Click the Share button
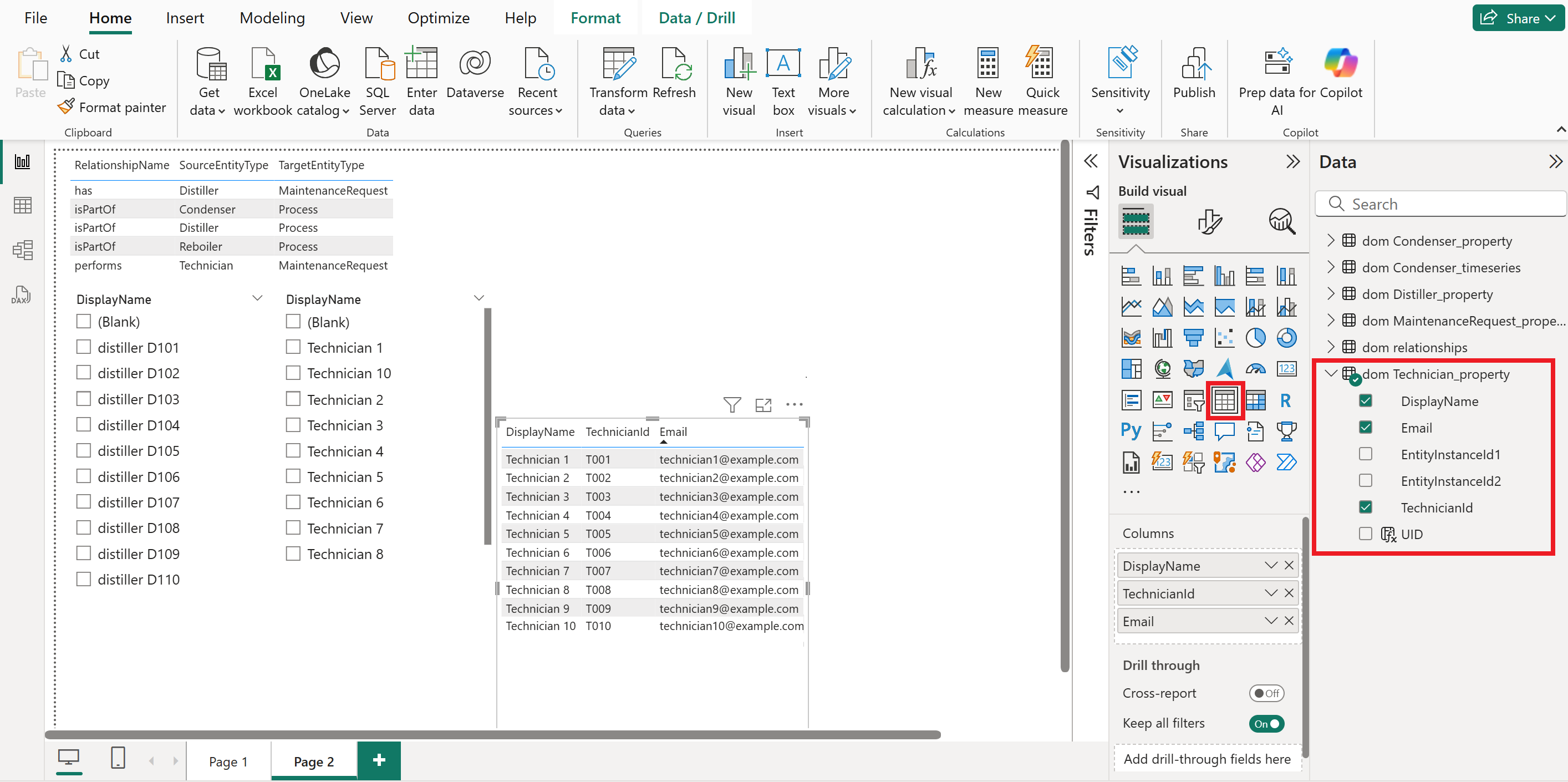 (1518, 18)
